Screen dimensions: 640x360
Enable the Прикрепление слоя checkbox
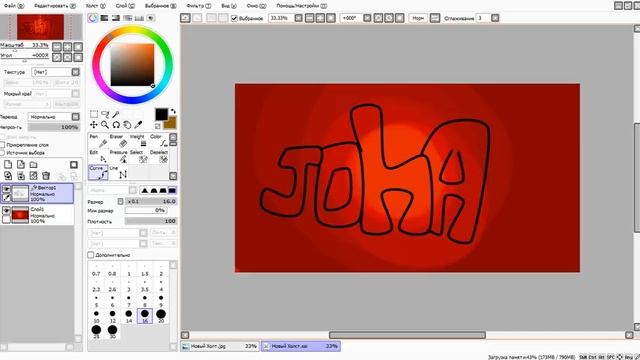[2, 145]
